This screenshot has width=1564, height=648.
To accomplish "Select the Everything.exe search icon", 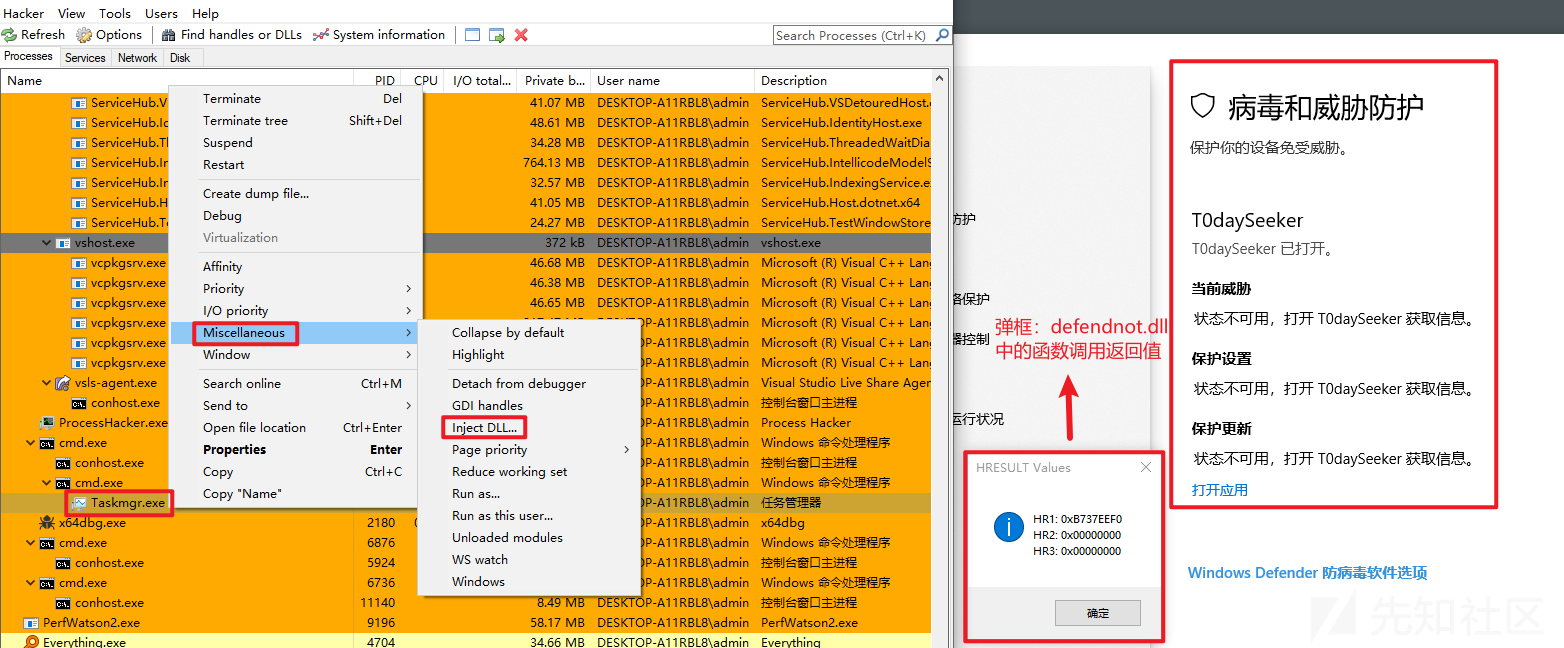I will (x=32, y=642).
